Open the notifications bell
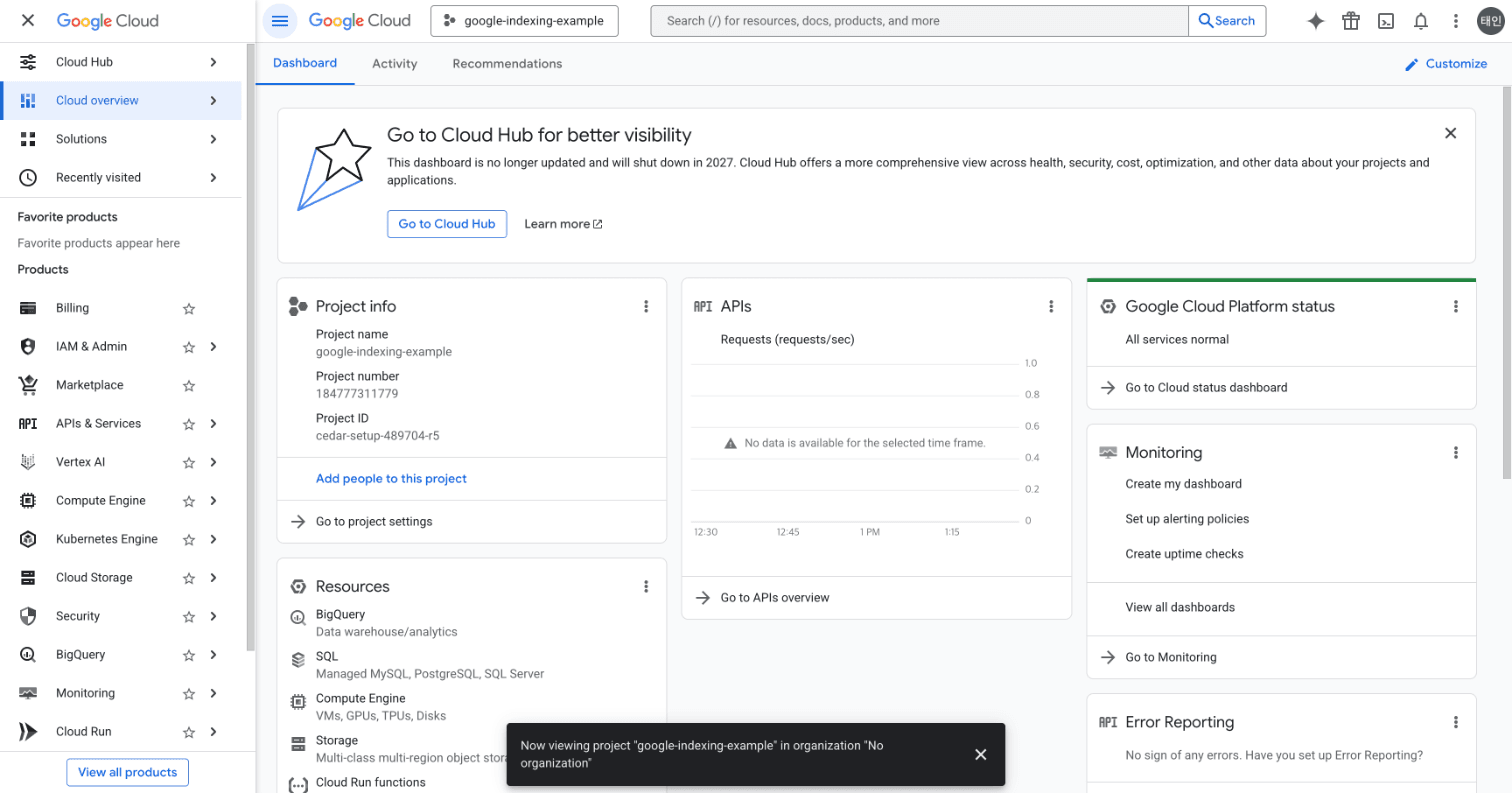The height and width of the screenshot is (793, 1512). (1420, 21)
